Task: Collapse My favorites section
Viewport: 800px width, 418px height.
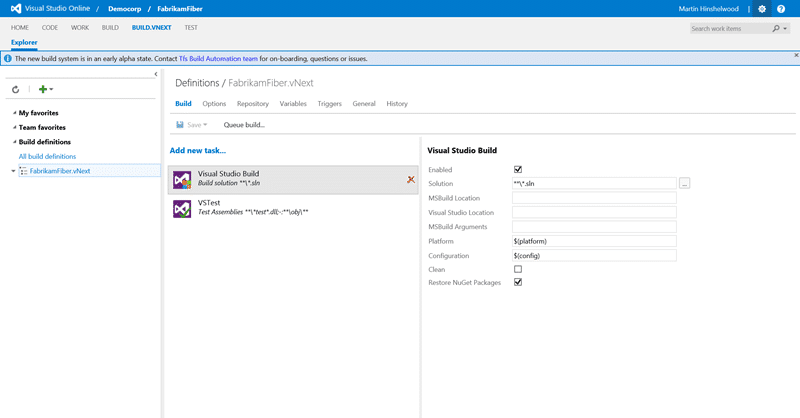Action: tap(14, 113)
